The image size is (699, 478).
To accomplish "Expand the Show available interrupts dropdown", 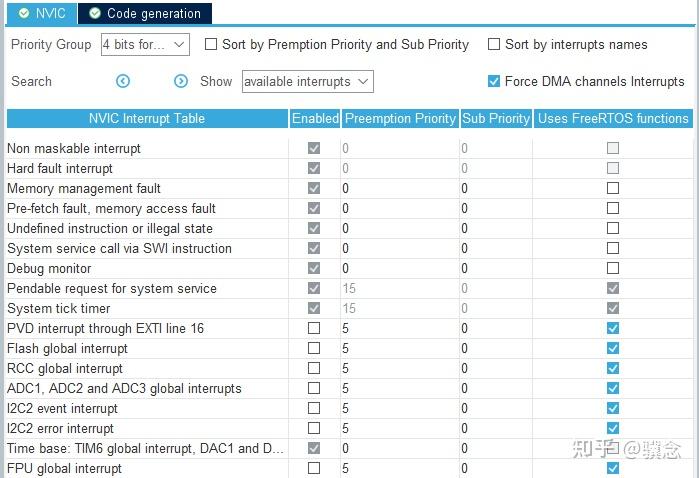I will pyautogui.click(x=307, y=81).
